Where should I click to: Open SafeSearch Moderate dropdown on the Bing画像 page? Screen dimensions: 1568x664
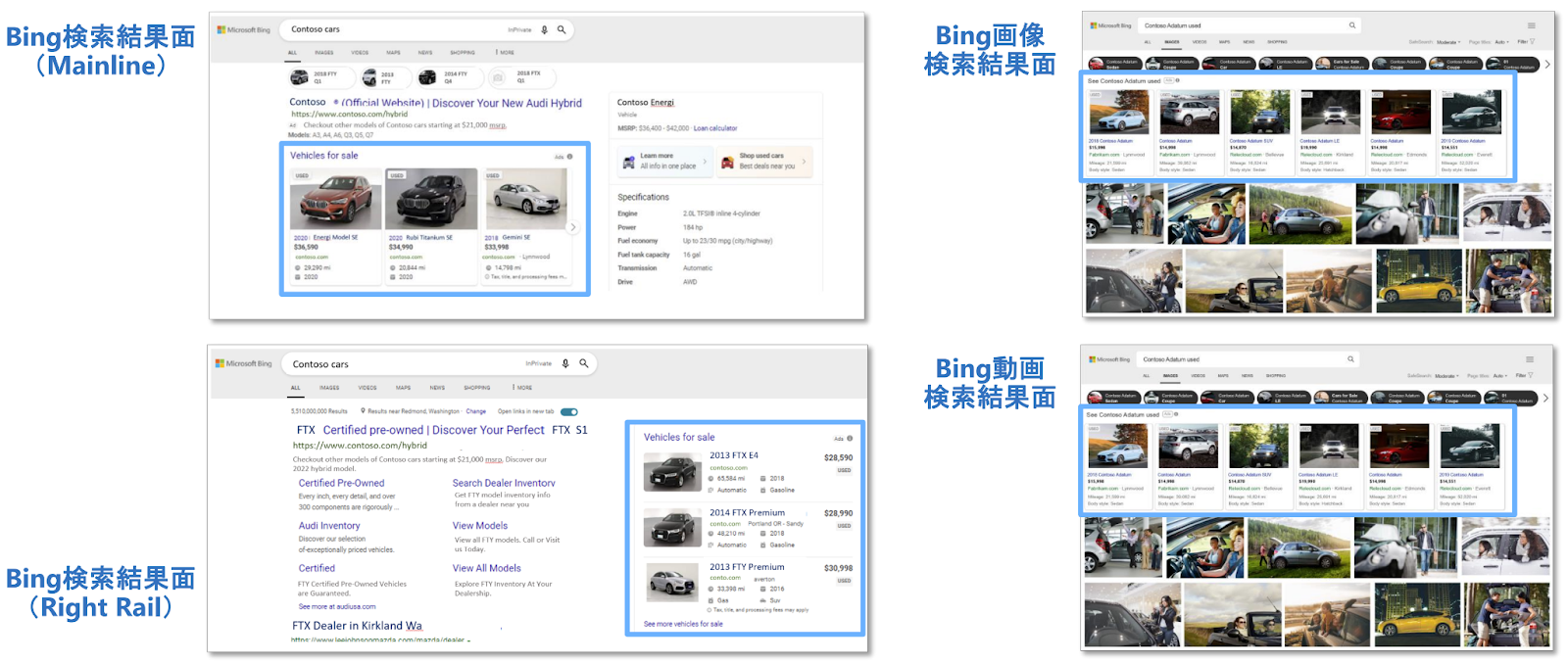[x=1446, y=42]
